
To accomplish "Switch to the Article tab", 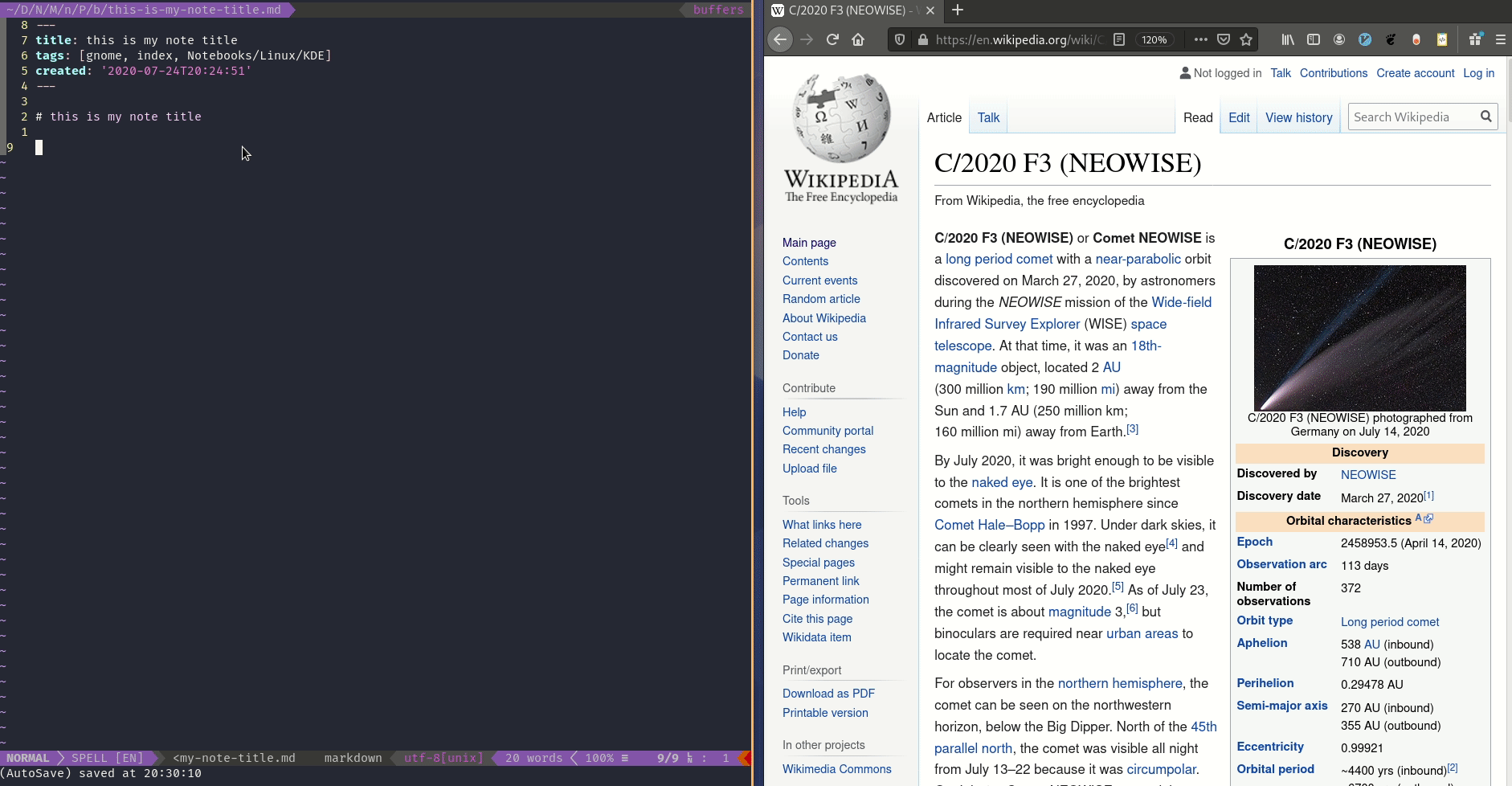I will coord(944,117).
